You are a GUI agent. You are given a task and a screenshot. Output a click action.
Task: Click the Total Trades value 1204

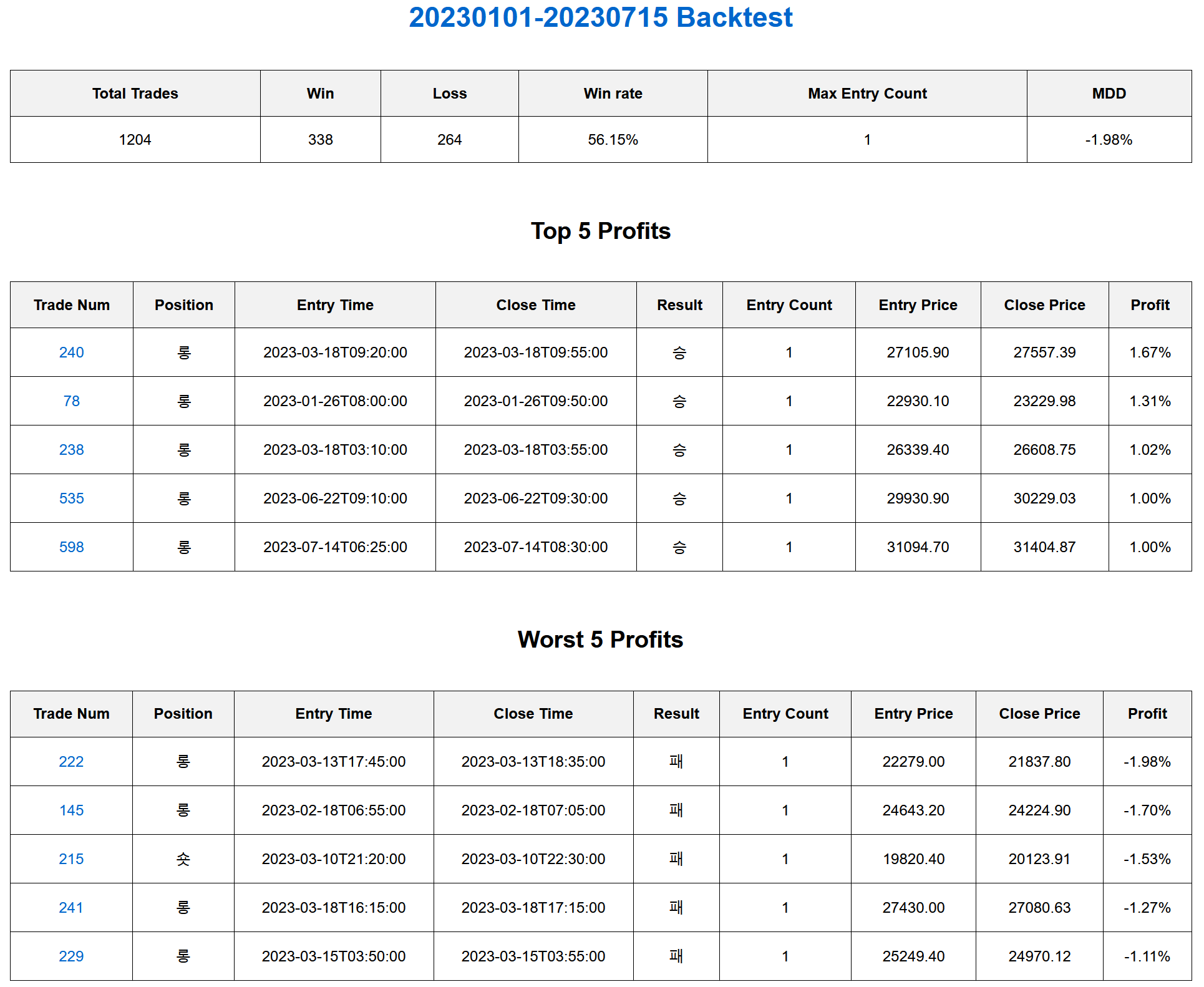point(135,140)
